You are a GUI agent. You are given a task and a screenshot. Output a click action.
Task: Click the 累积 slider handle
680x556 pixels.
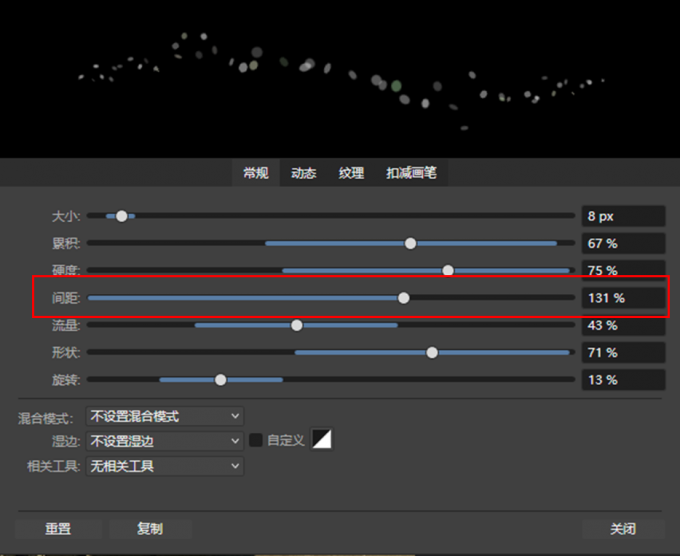410,243
